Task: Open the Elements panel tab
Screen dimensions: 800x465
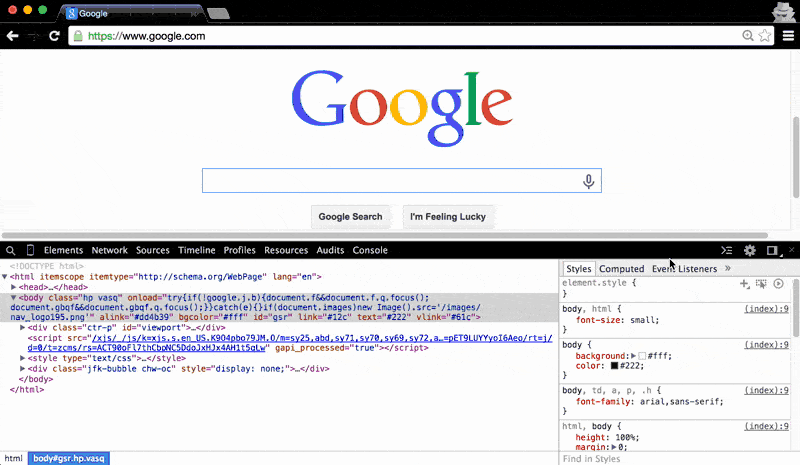Action: pos(63,250)
